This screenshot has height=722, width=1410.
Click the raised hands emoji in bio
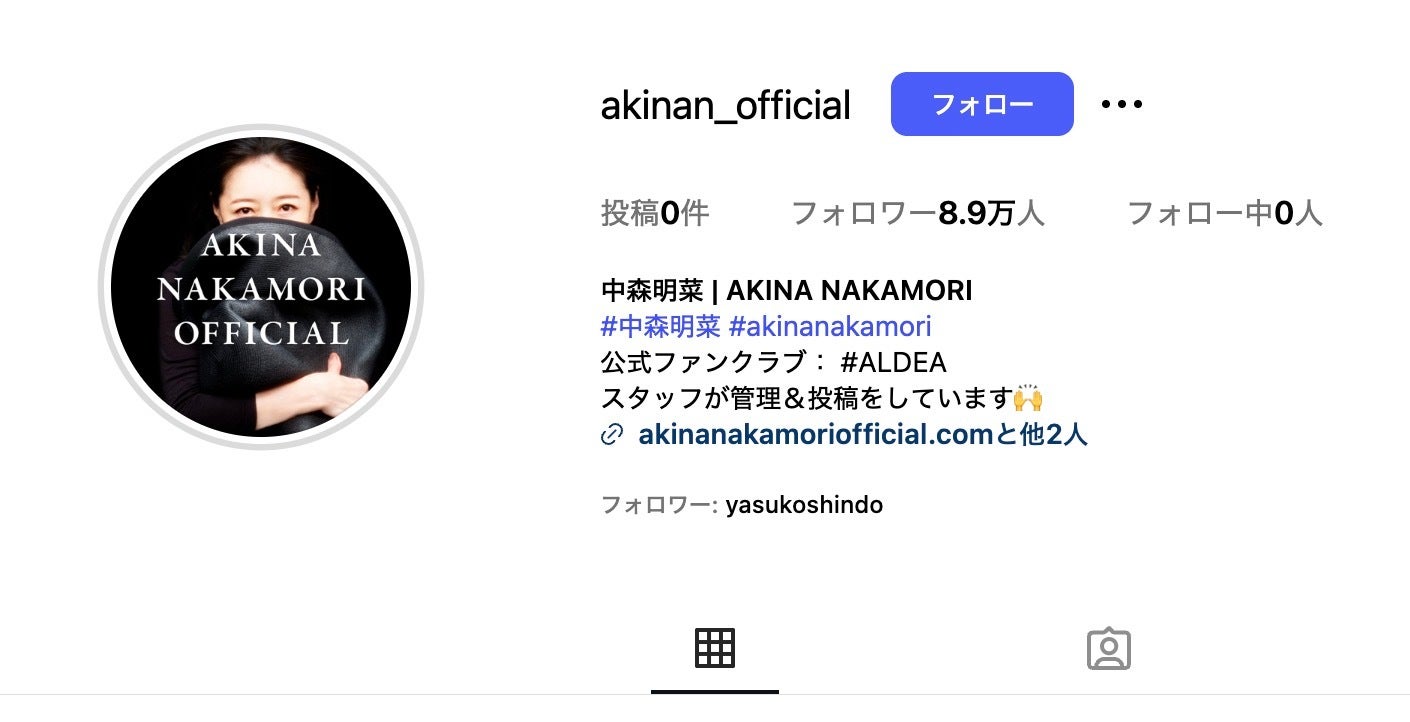(x=1028, y=398)
